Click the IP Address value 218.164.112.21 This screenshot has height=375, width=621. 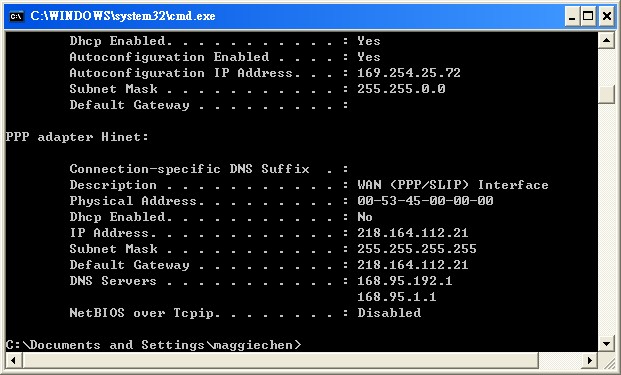[412, 233]
